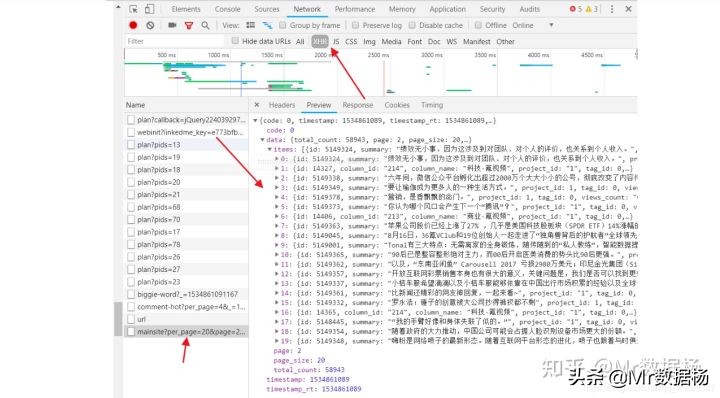Collapse the data object node

coord(263,140)
